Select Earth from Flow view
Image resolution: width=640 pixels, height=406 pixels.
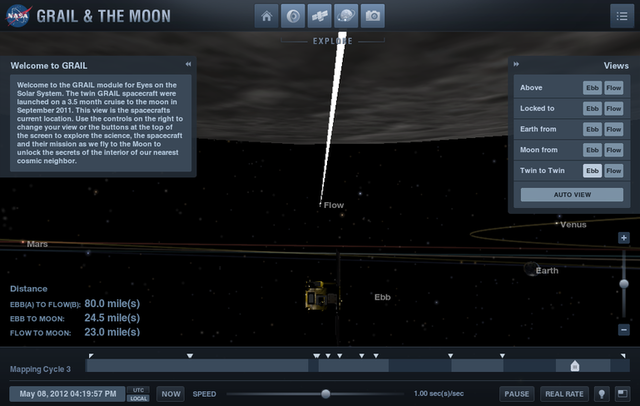click(613, 129)
